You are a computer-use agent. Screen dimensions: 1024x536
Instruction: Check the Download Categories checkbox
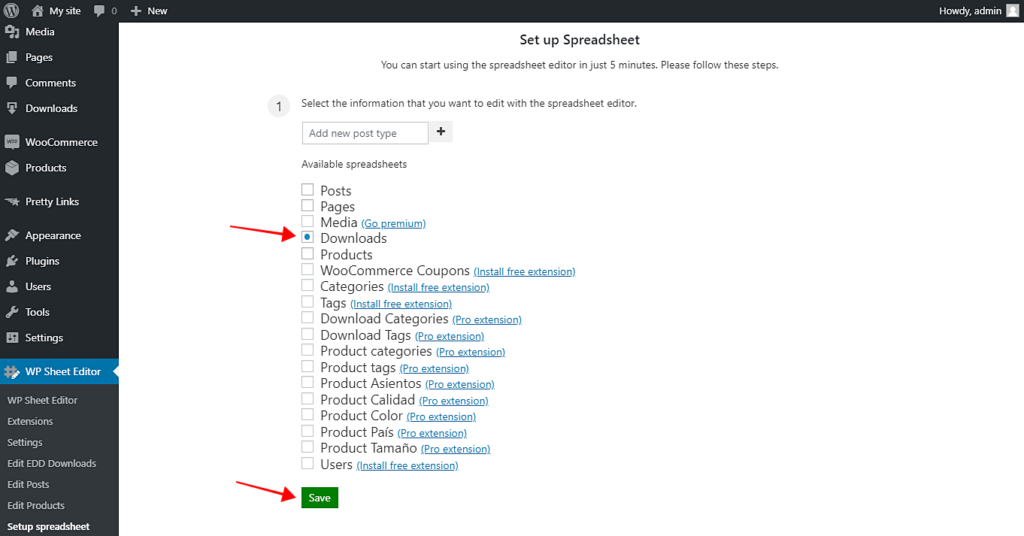point(308,317)
